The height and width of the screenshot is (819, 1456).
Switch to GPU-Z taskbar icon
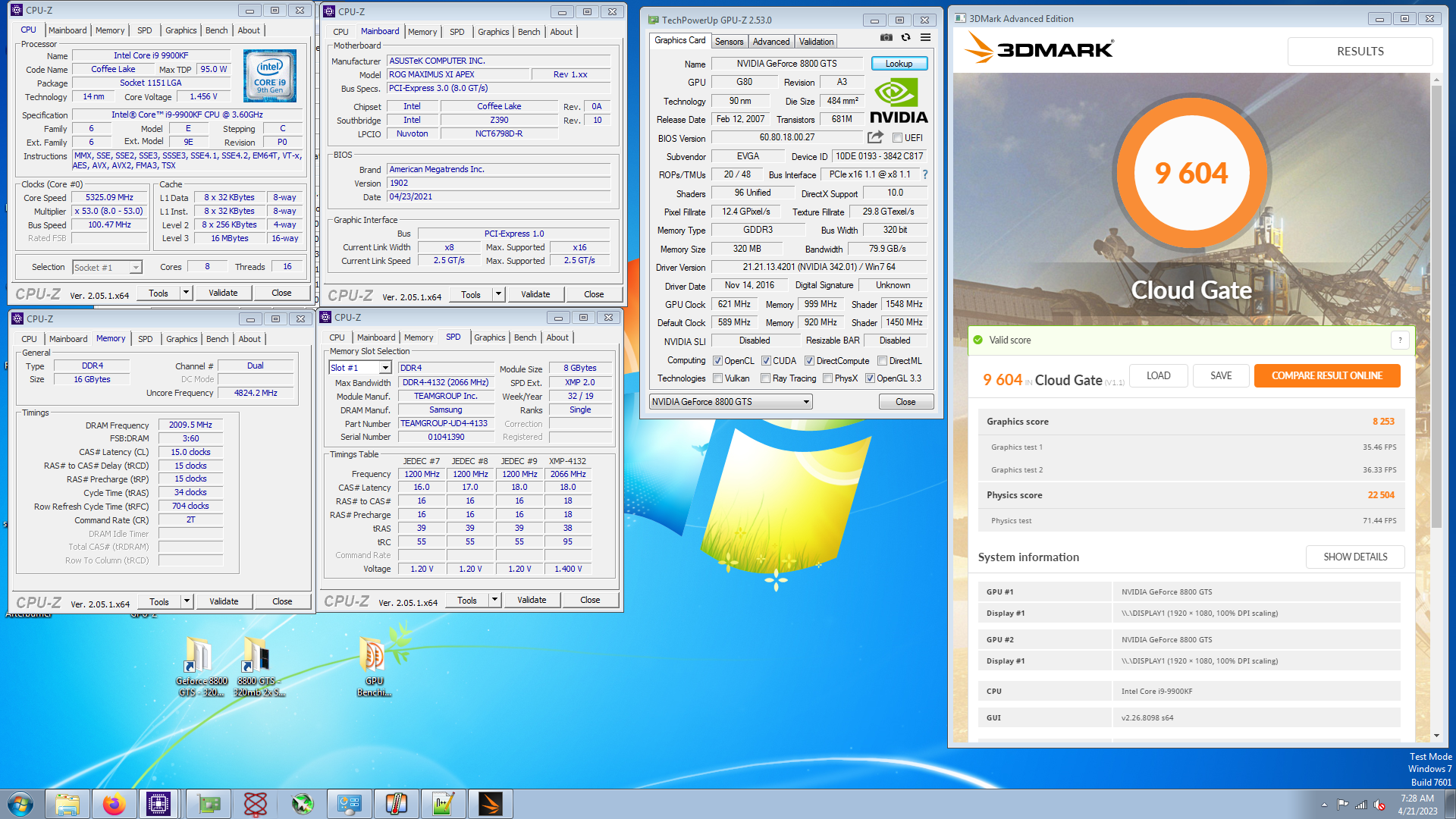[209, 804]
